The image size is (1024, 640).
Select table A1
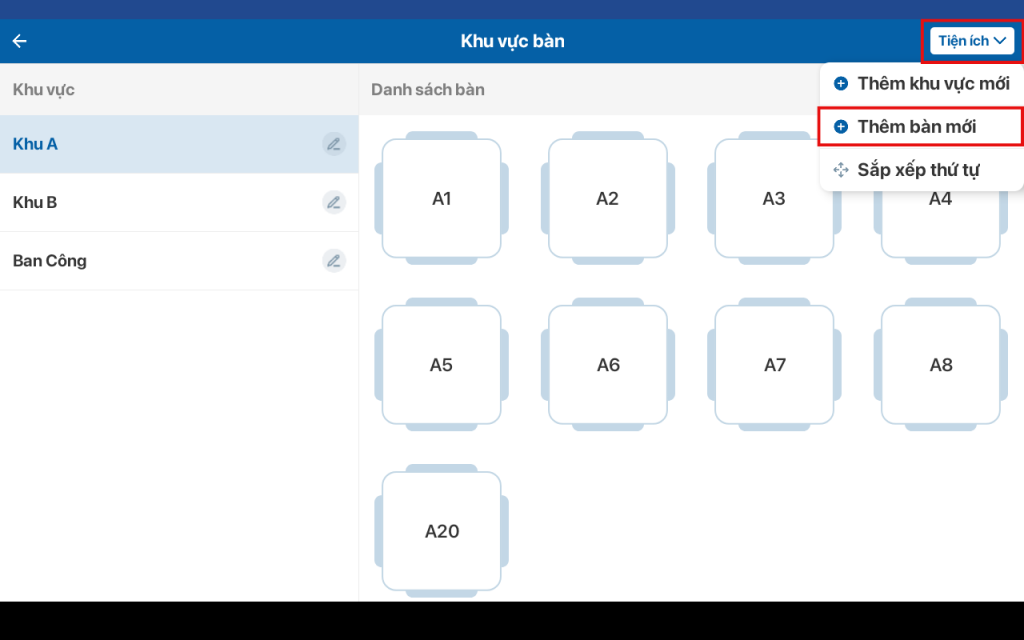coord(442,199)
